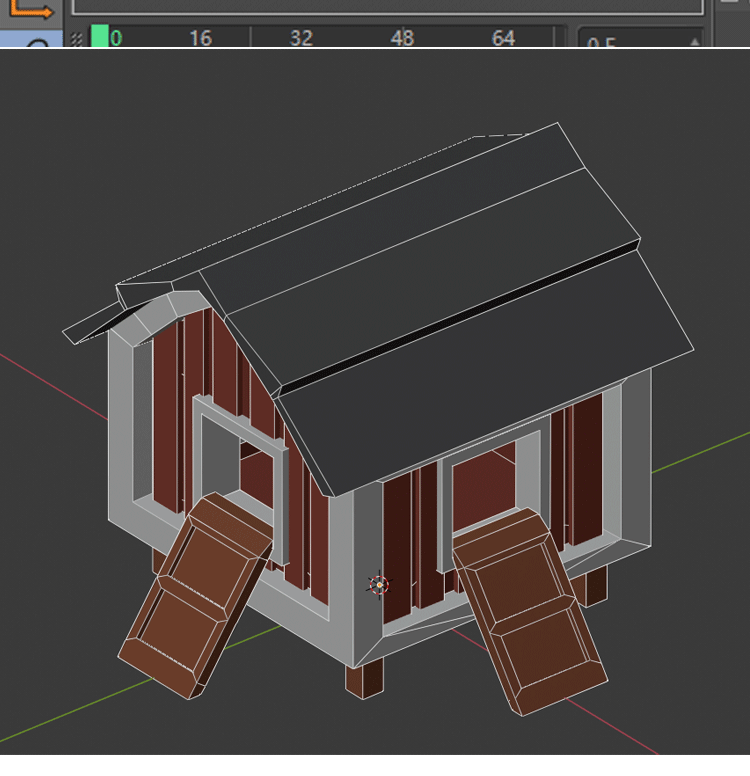Viewport: 750px width, 776px height.
Task: Jump to frame 32 on the timeline
Action: [x=301, y=39]
